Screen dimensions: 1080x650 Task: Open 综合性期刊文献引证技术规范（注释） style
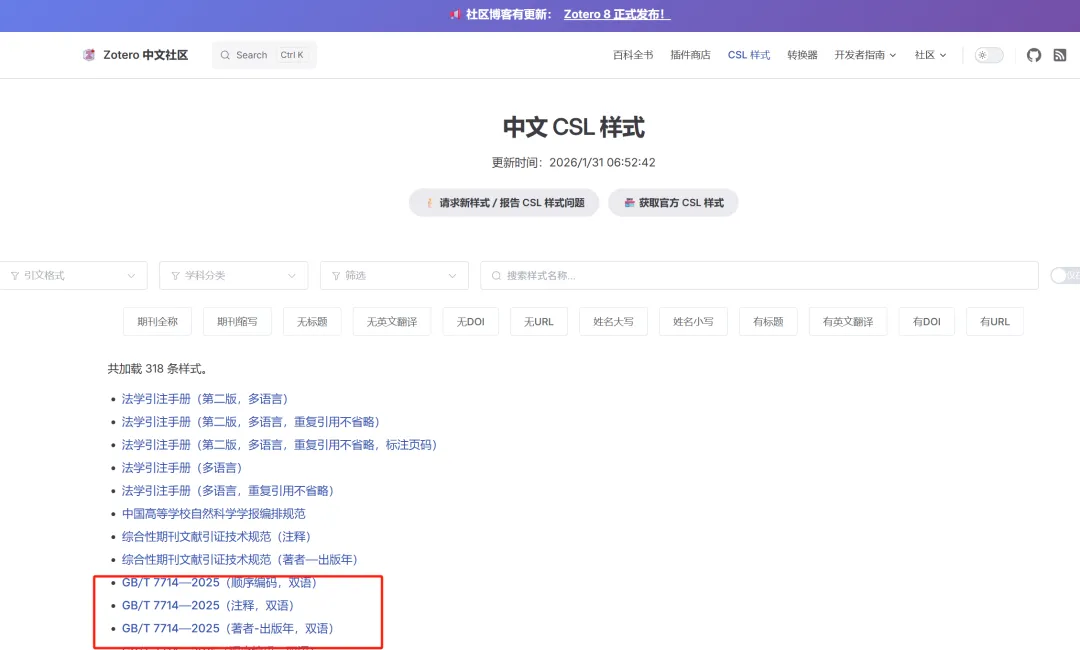[216, 536]
